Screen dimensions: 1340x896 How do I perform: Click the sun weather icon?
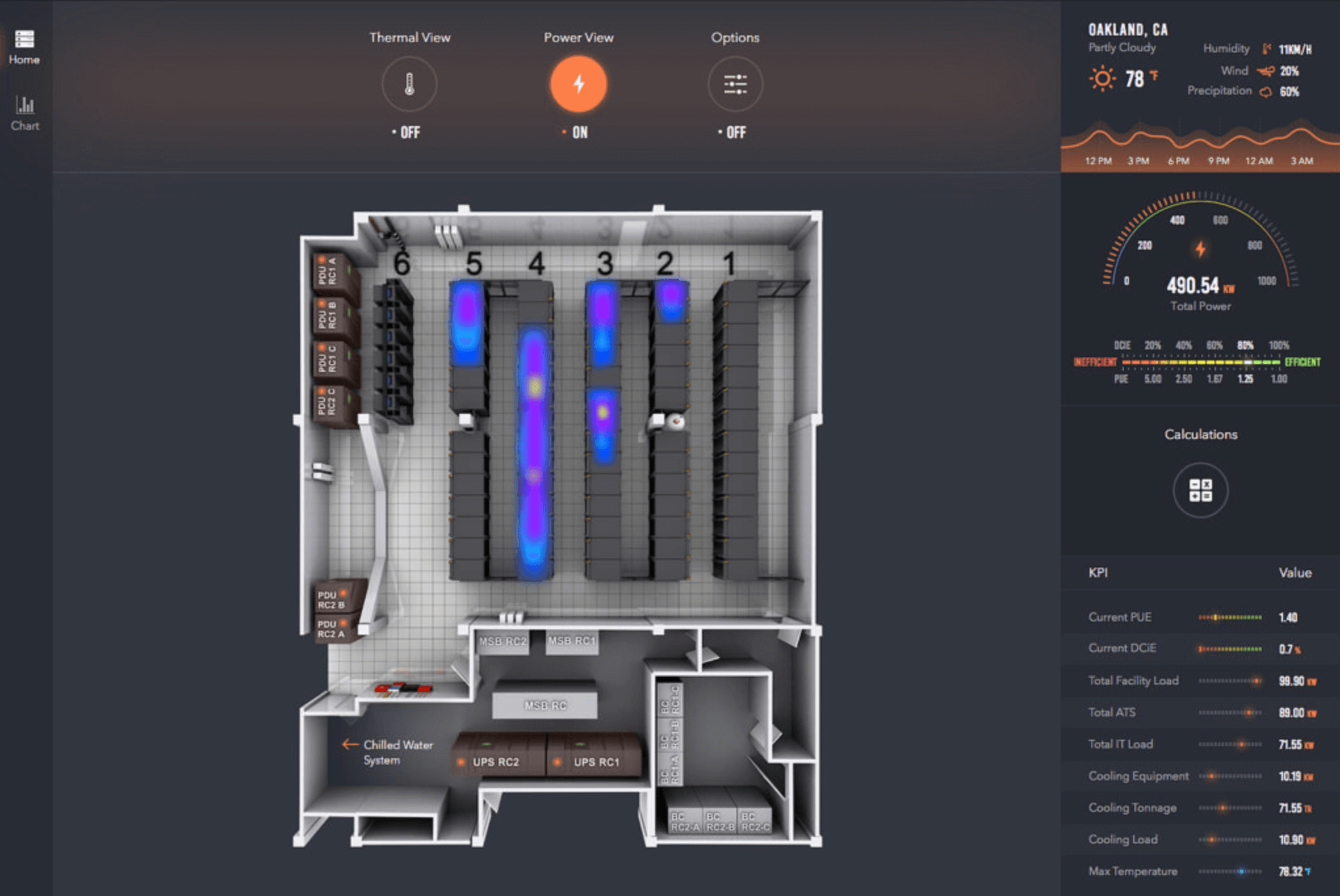1102,79
